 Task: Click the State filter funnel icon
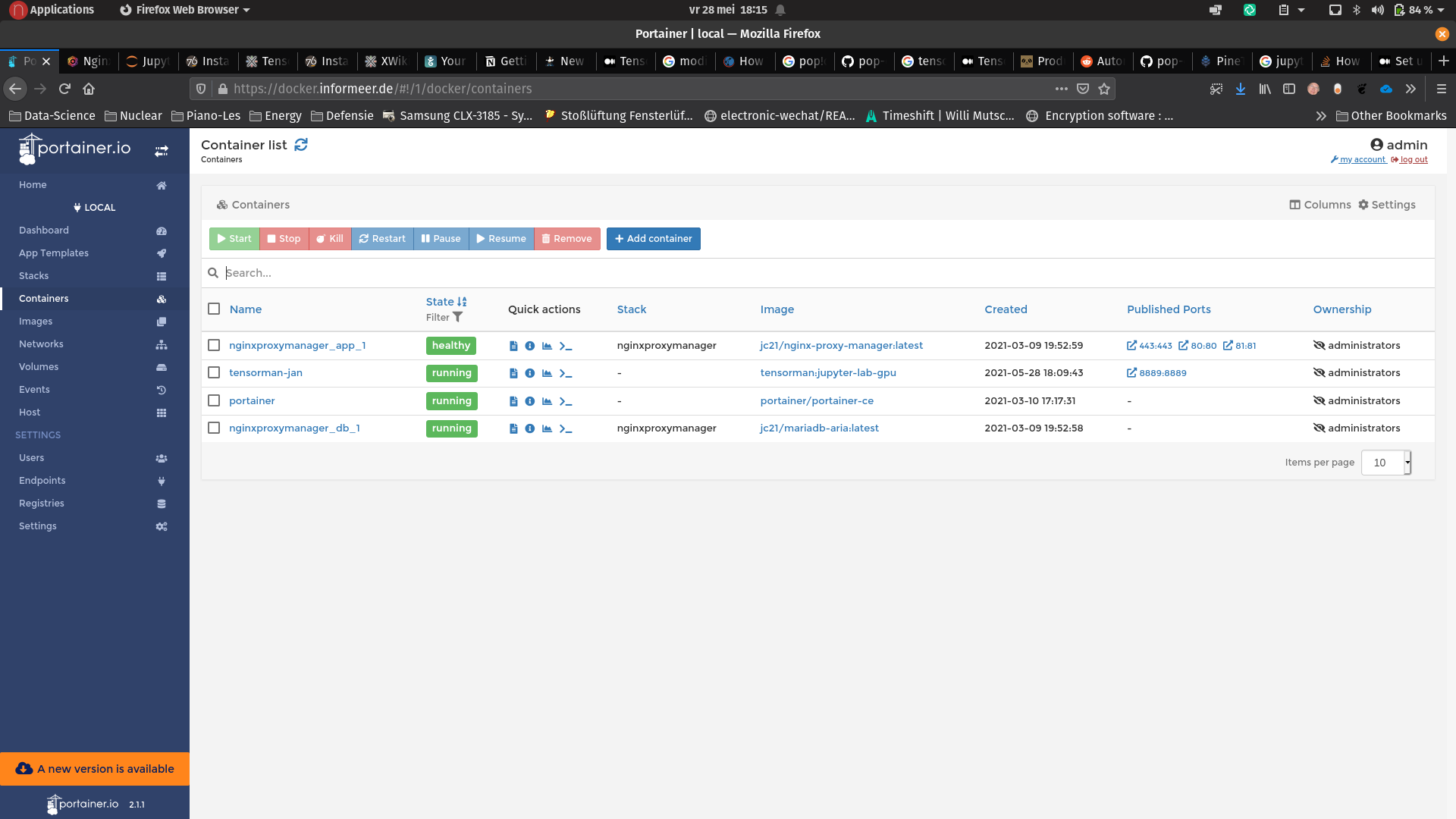(457, 318)
